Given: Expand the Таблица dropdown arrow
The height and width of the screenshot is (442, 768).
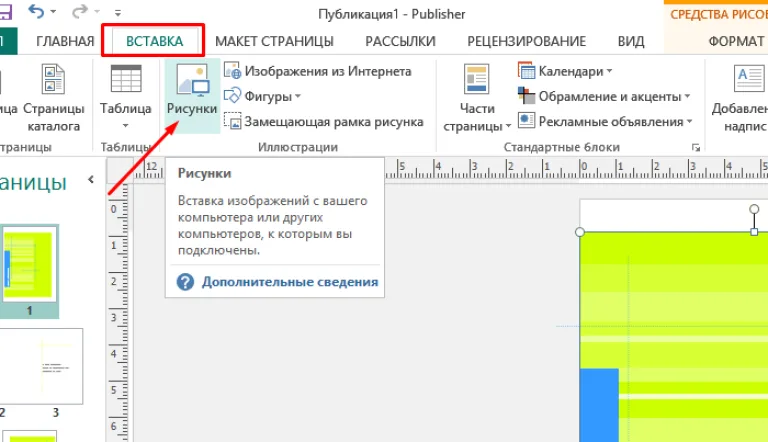Looking at the screenshot, I should 125,126.
